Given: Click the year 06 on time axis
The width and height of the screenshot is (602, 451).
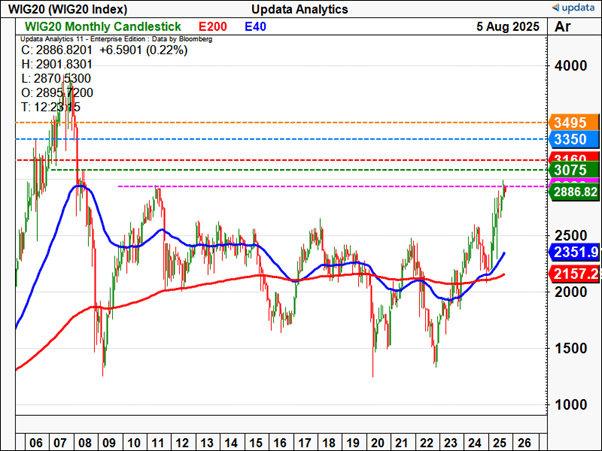Looking at the screenshot, I should 36,443.
